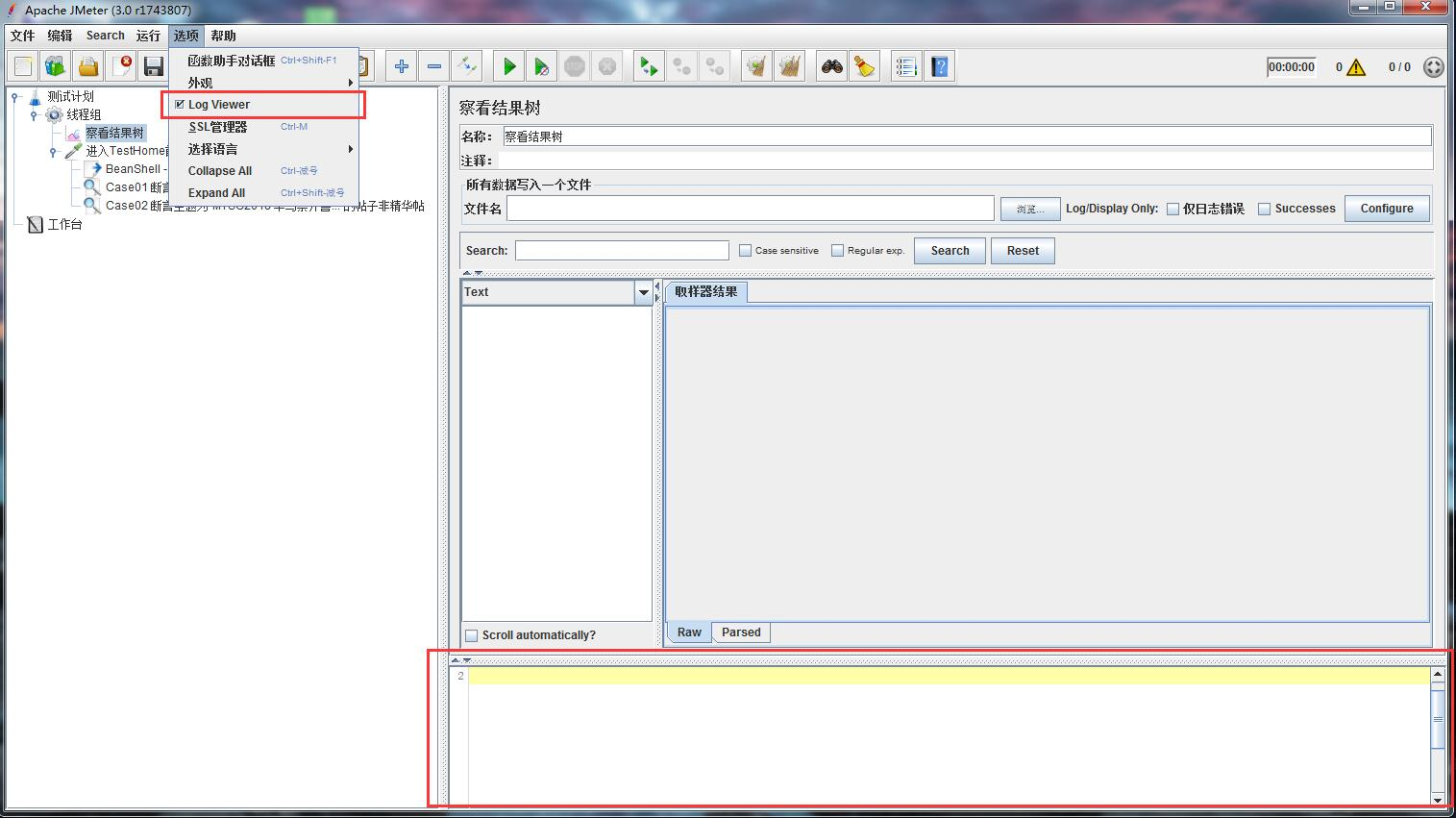Choose Expand All menu item

[263, 193]
